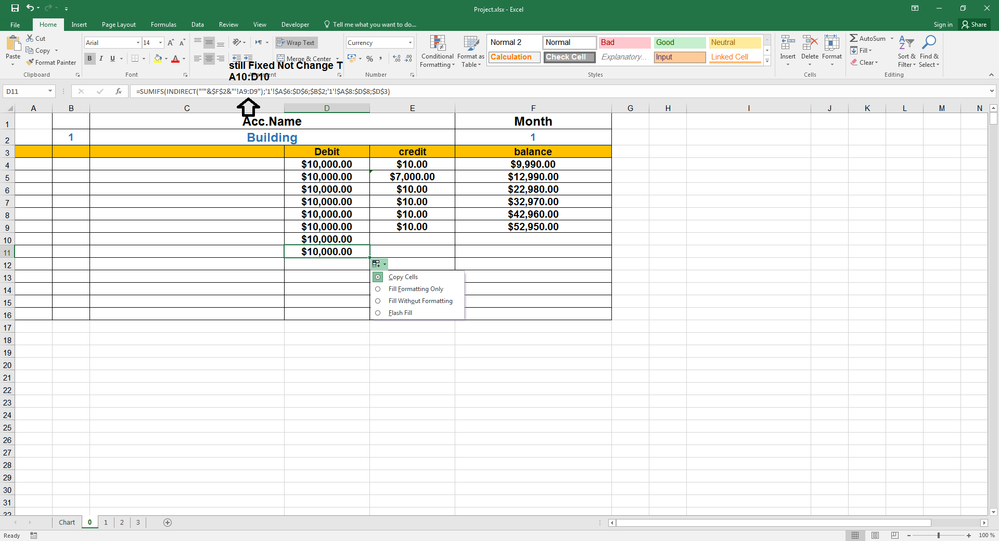The image size is (999, 541).
Task: Click the Share button
Action: click(974, 24)
